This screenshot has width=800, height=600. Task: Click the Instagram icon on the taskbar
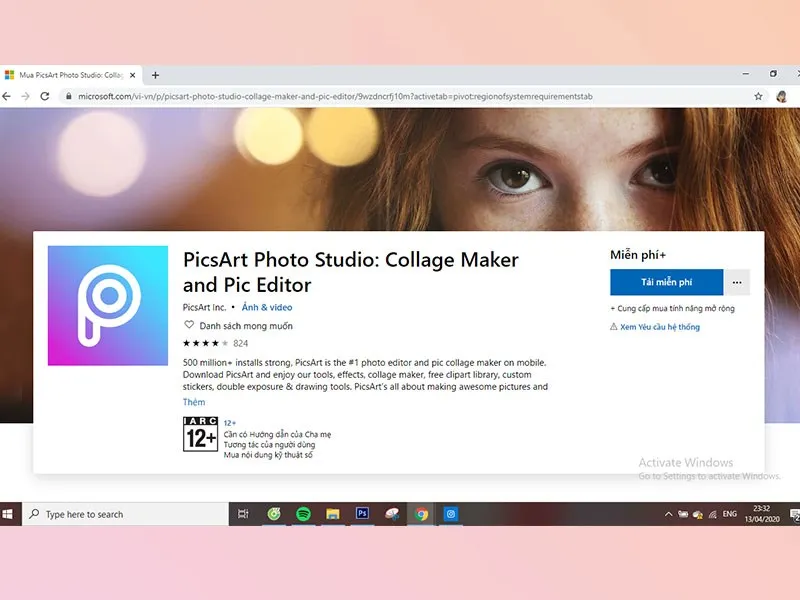click(451, 513)
